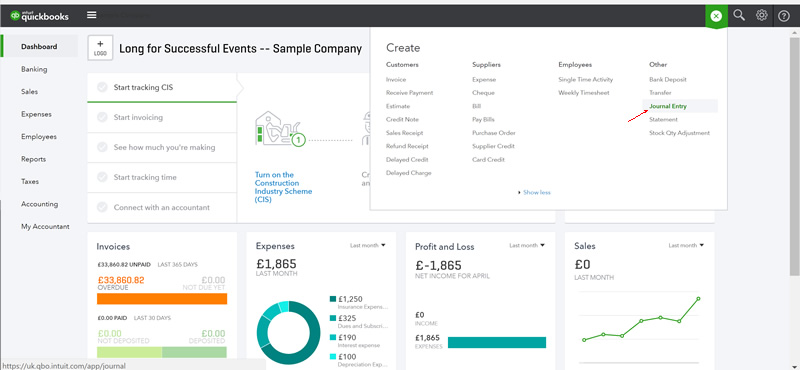
Task: Create a new Invoice
Action: pyautogui.click(x=396, y=80)
